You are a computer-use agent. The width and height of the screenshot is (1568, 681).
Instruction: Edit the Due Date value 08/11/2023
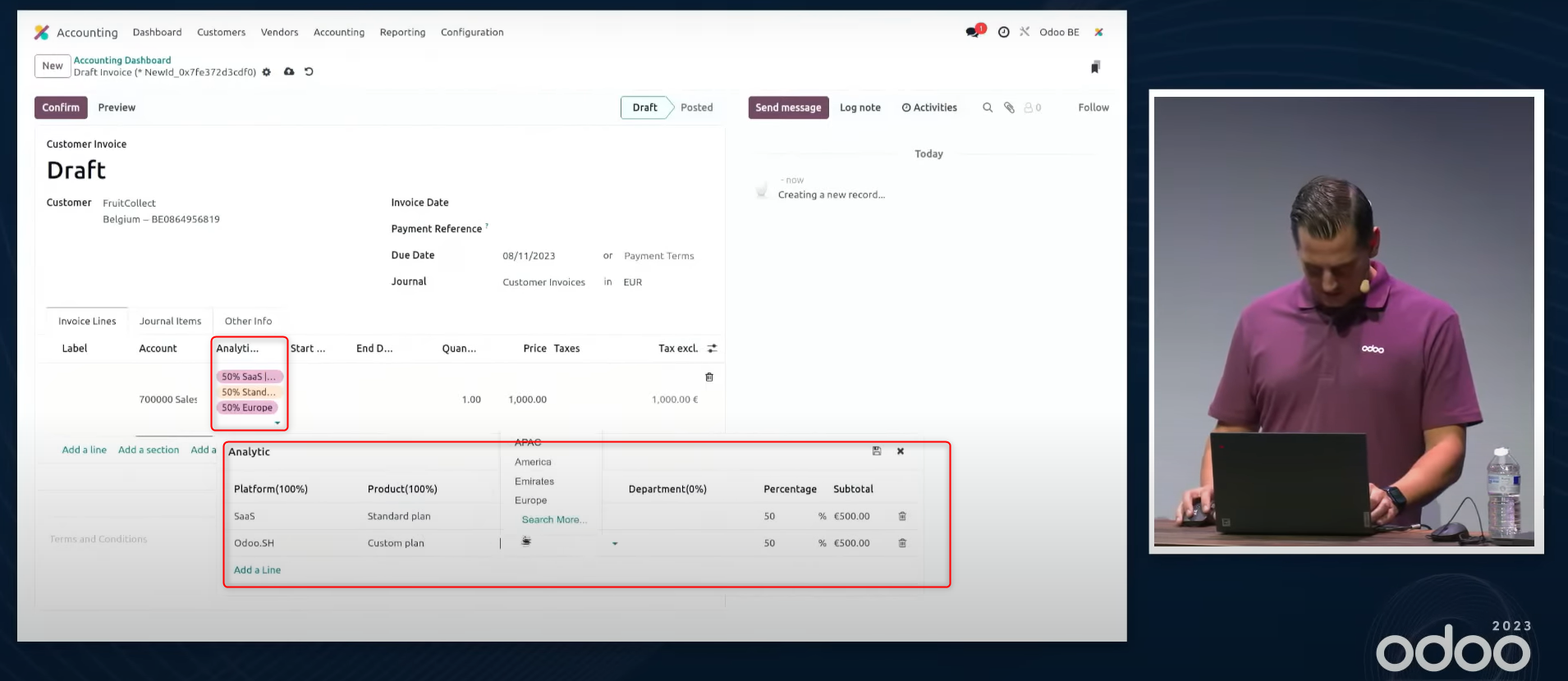pos(529,256)
